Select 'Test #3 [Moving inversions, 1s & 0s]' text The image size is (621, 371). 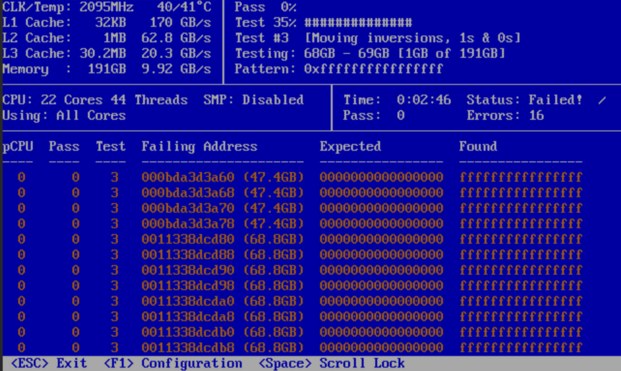(x=378, y=38)
